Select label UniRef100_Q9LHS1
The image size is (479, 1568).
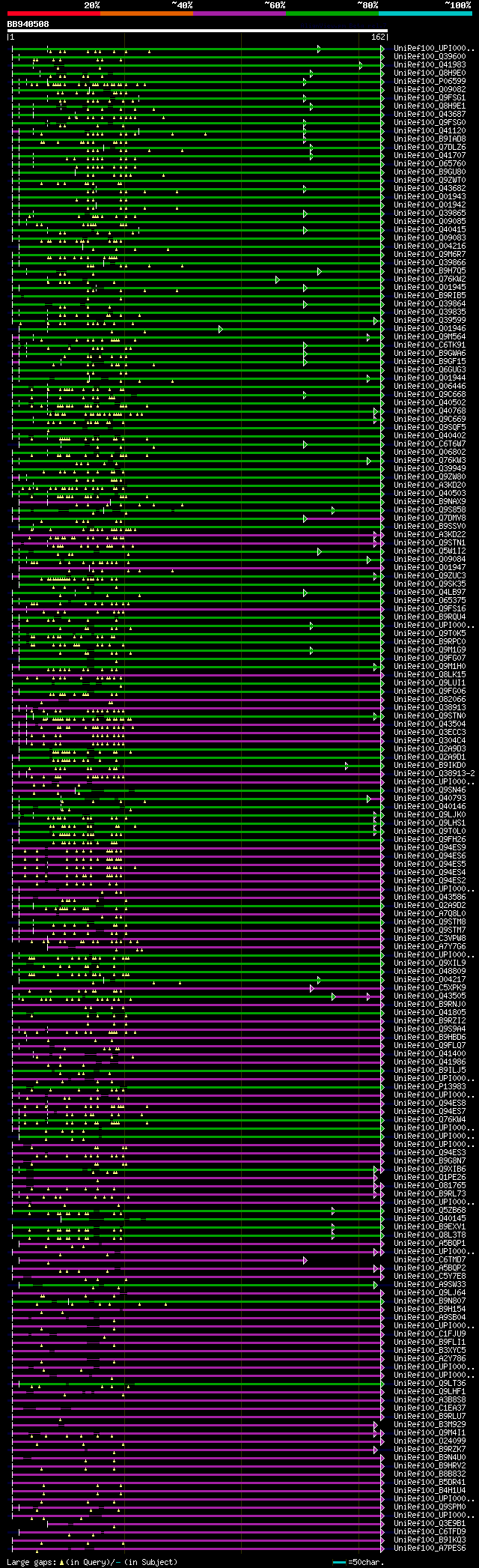(x=430, y=823)
